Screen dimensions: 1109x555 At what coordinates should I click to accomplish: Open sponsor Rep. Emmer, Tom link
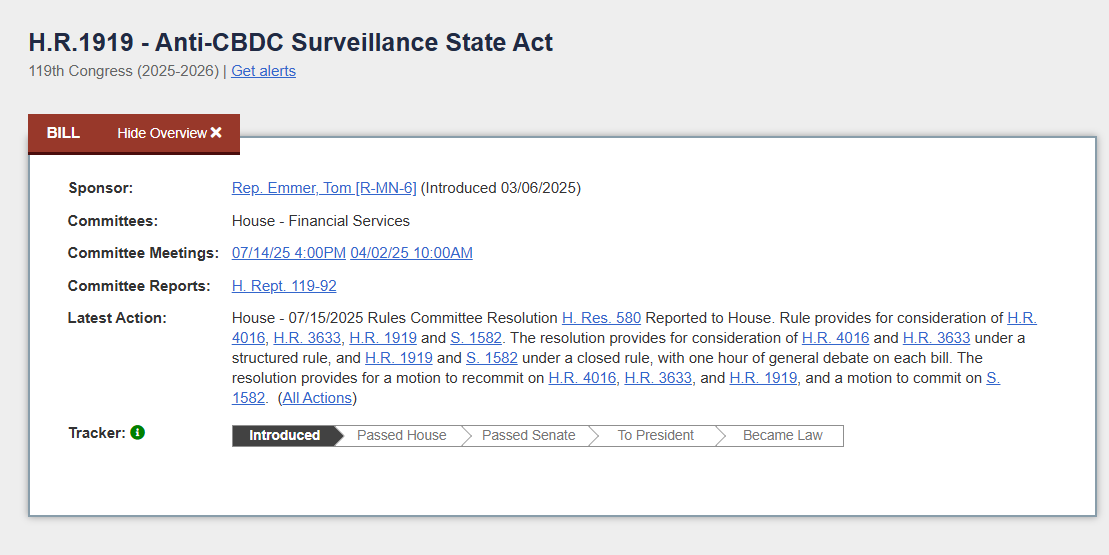coord(324,188)
